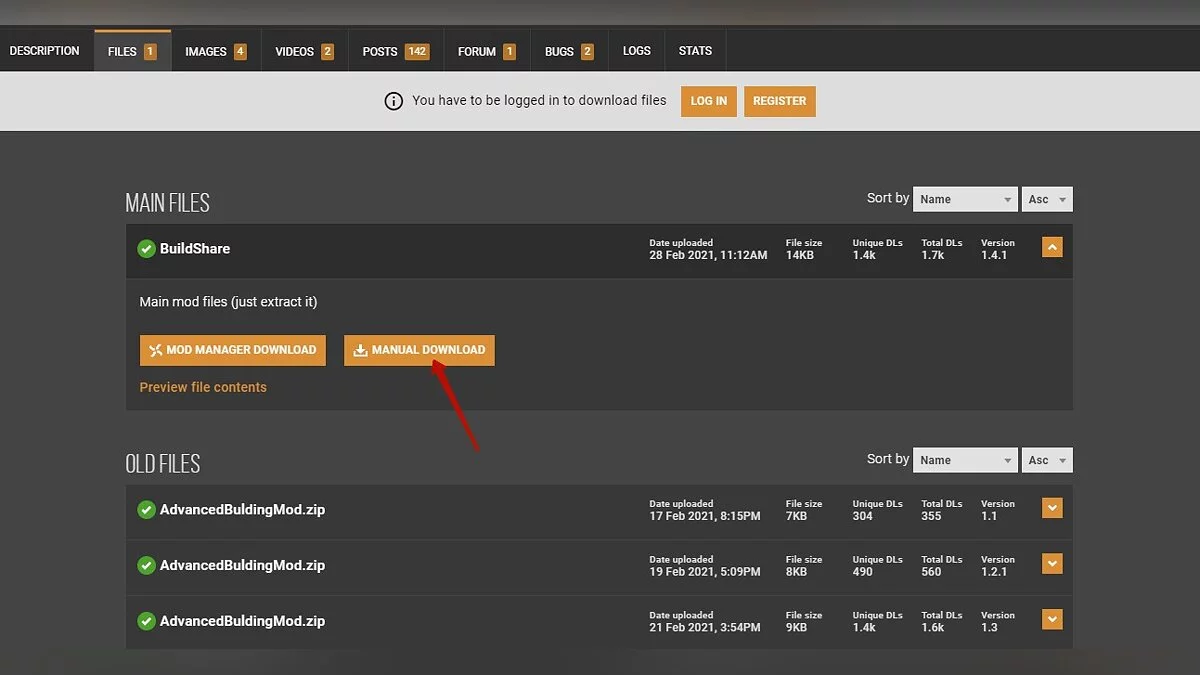Open Main Files sort by Name dropdown
The height and width of the screenshot is (675, 1200).
coord(965,199)
